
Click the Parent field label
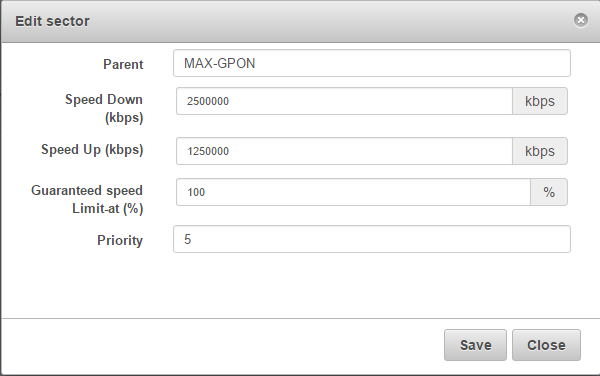click(x=123, y=64)
